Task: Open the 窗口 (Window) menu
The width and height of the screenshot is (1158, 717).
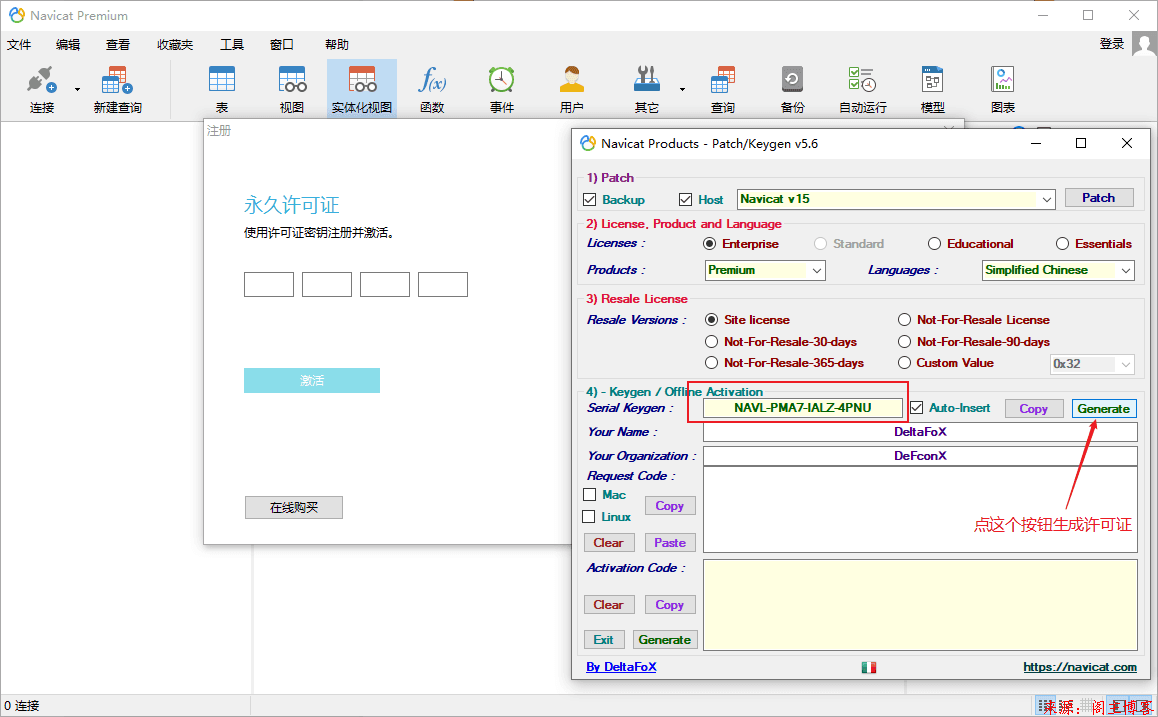Action: [281, 44]
